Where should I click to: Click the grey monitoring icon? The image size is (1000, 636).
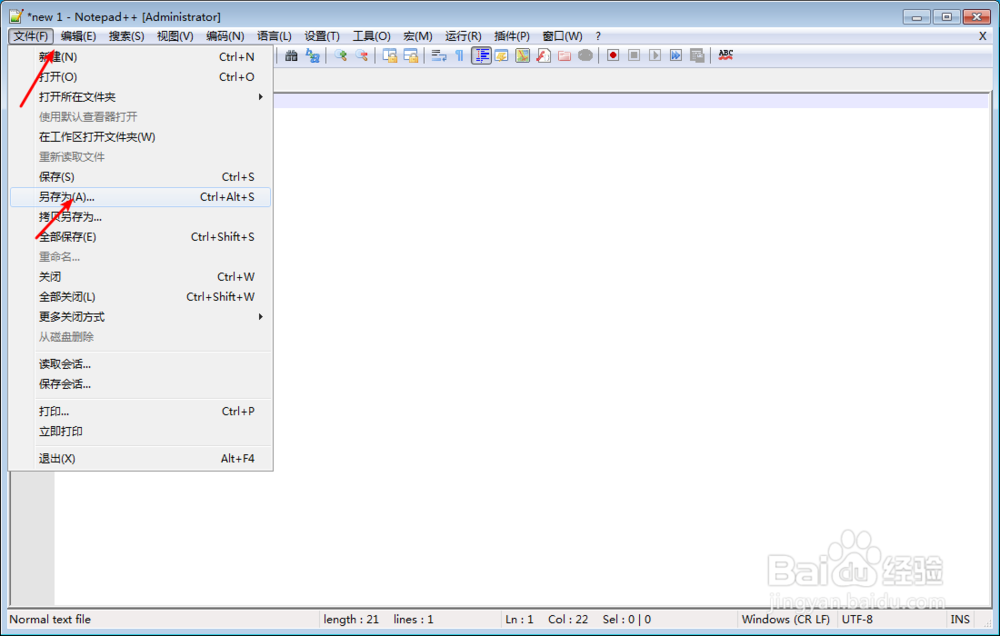pos(585,55)
